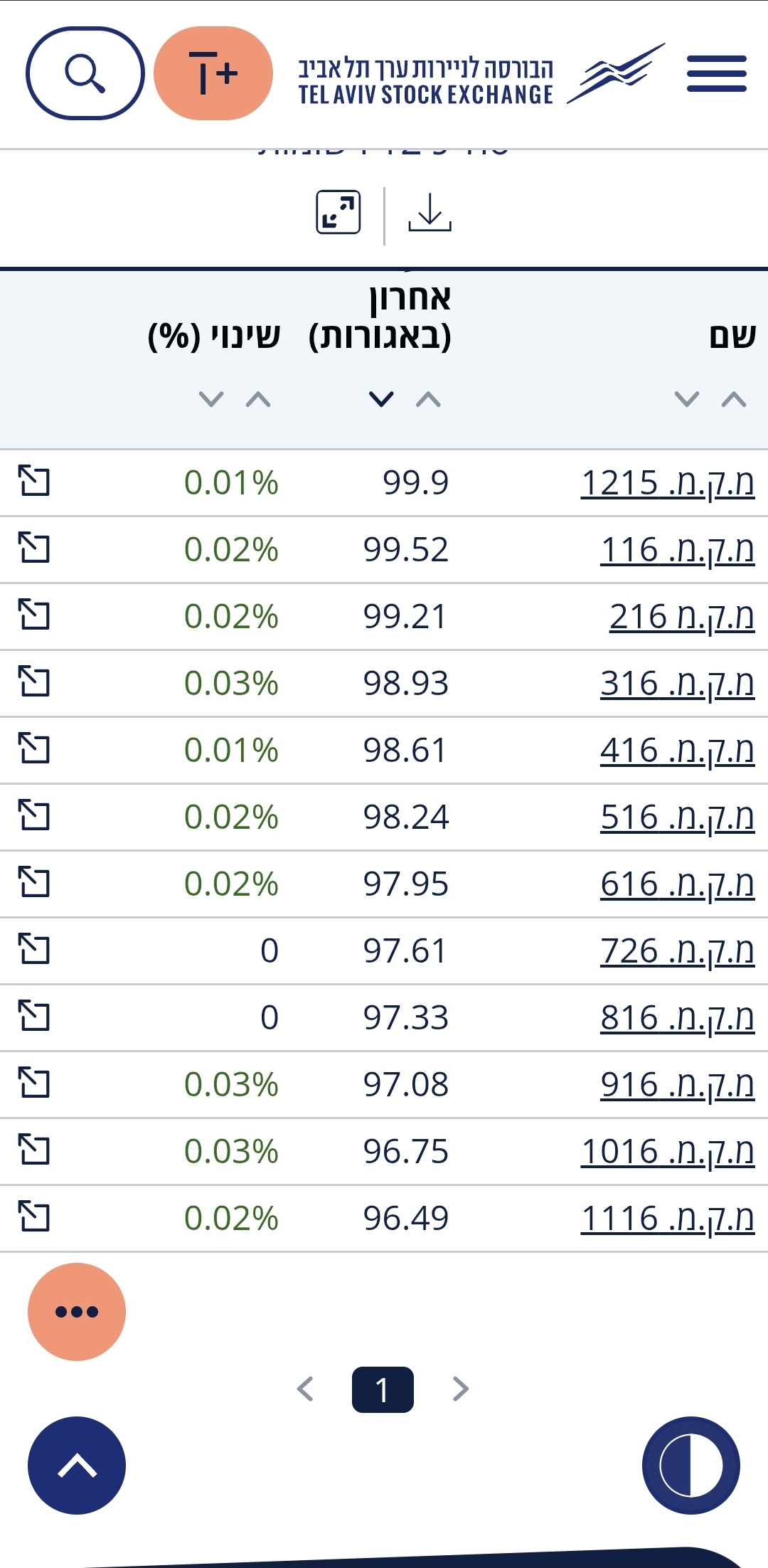
Task: Go to the next results page
Action: click(x=461, y=1389)
